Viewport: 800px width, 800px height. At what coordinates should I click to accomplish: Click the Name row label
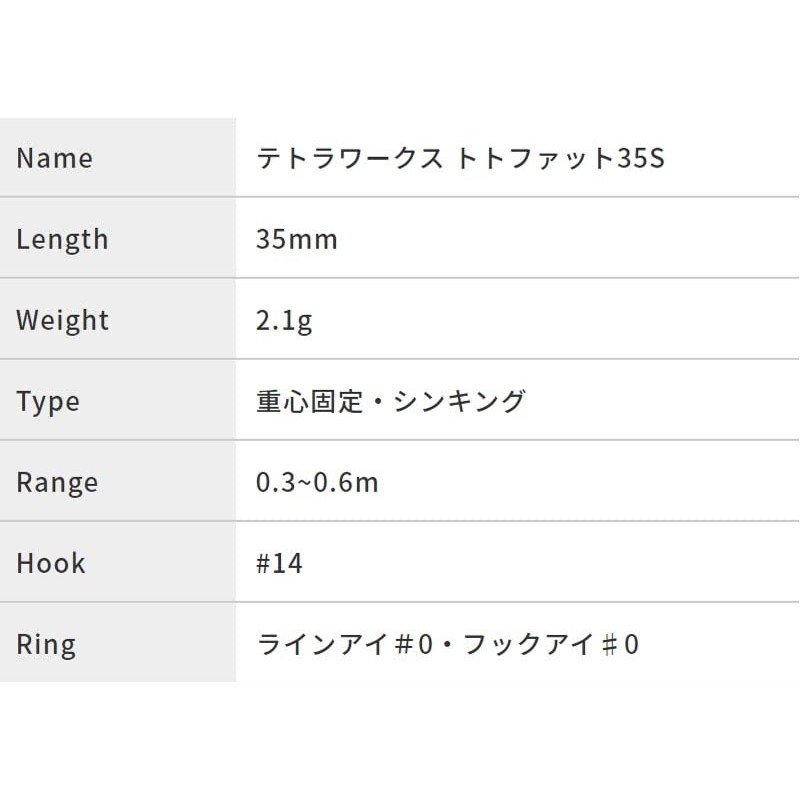coord(54,158)
